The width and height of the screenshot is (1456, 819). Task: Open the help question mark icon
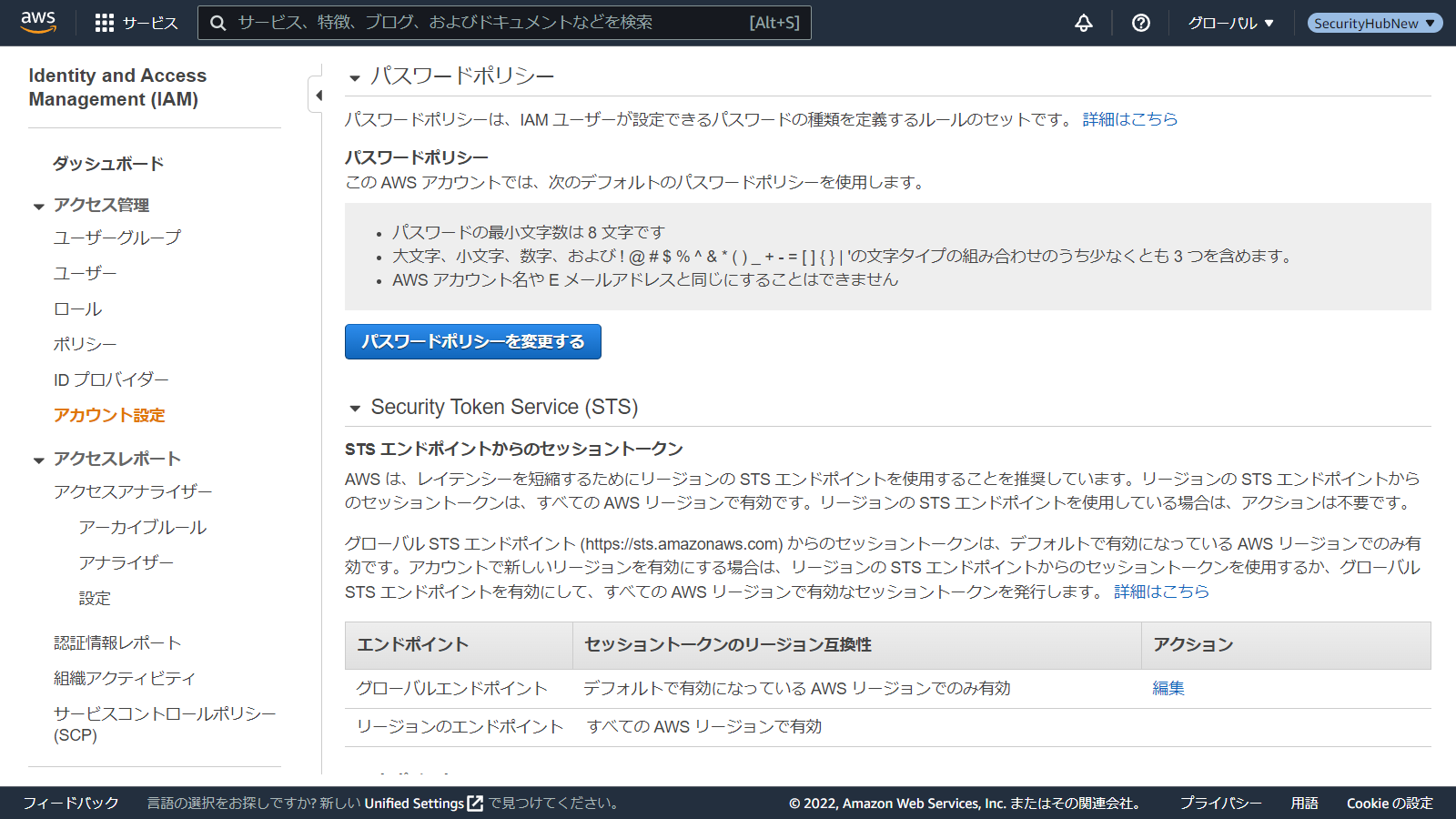coord(1140,23)
